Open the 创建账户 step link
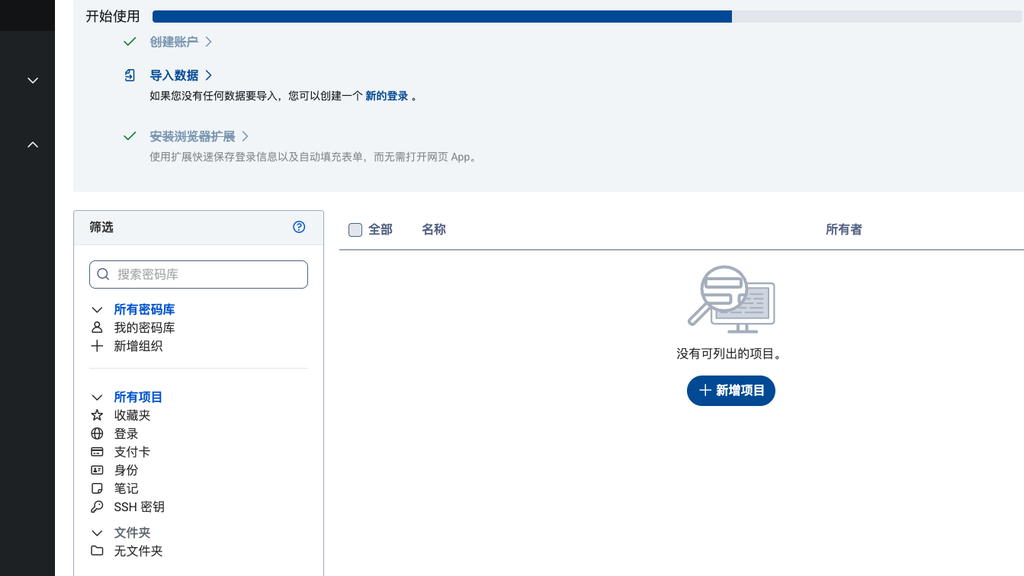Screen dimensions: 1024x576 174,42
